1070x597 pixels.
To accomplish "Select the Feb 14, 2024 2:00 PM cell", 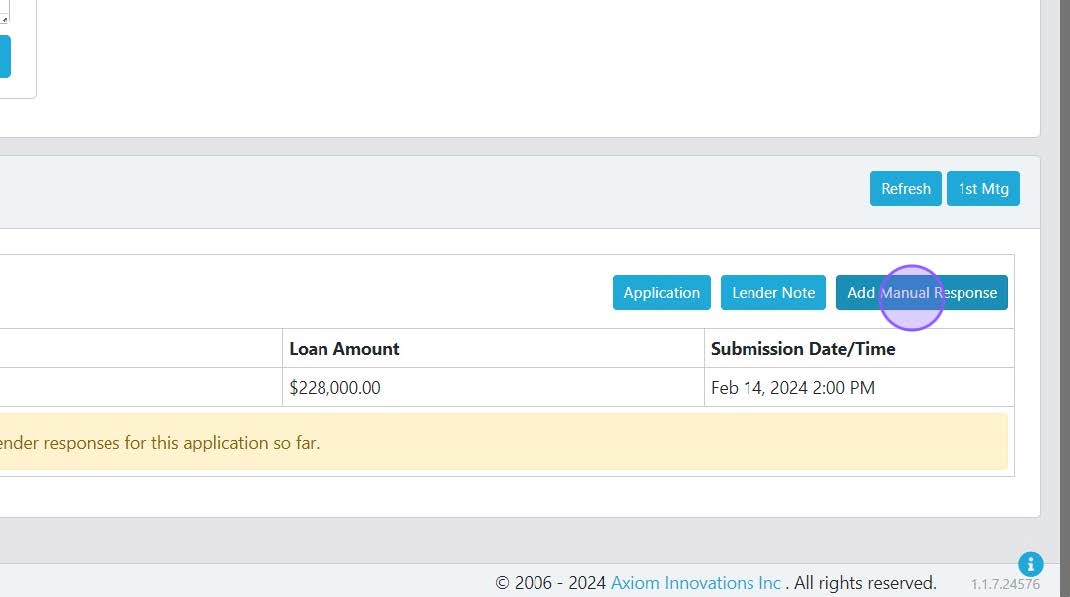I will tap(792, 388).
